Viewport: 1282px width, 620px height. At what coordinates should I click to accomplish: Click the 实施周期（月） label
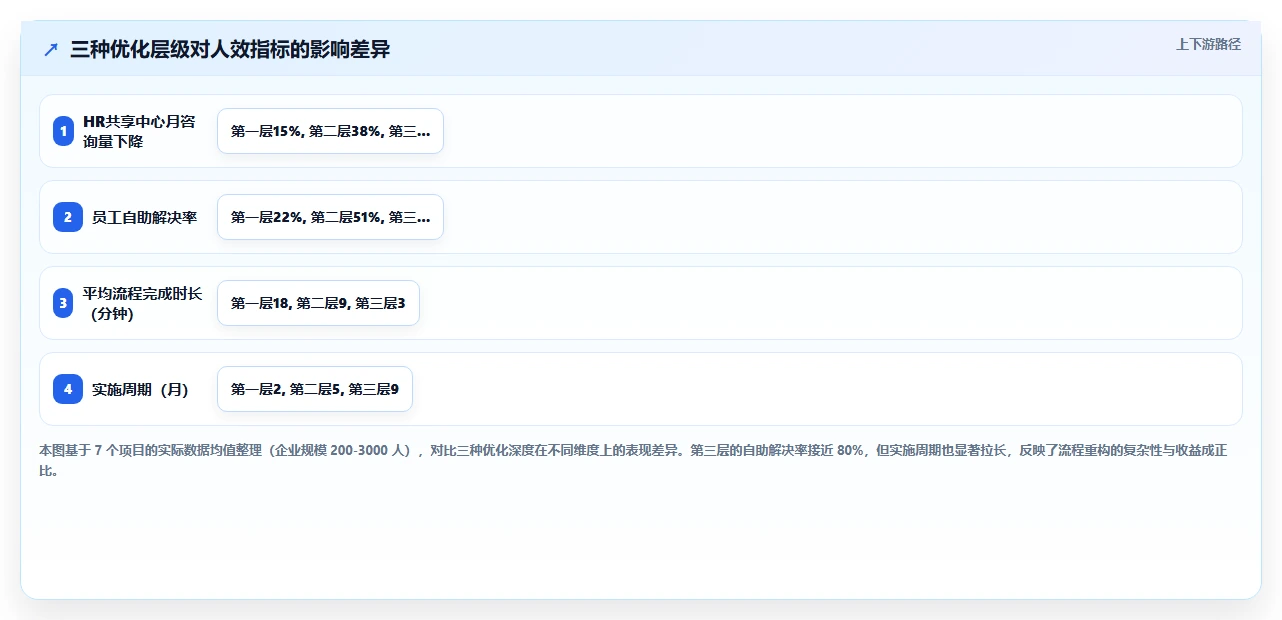point(140,389)
